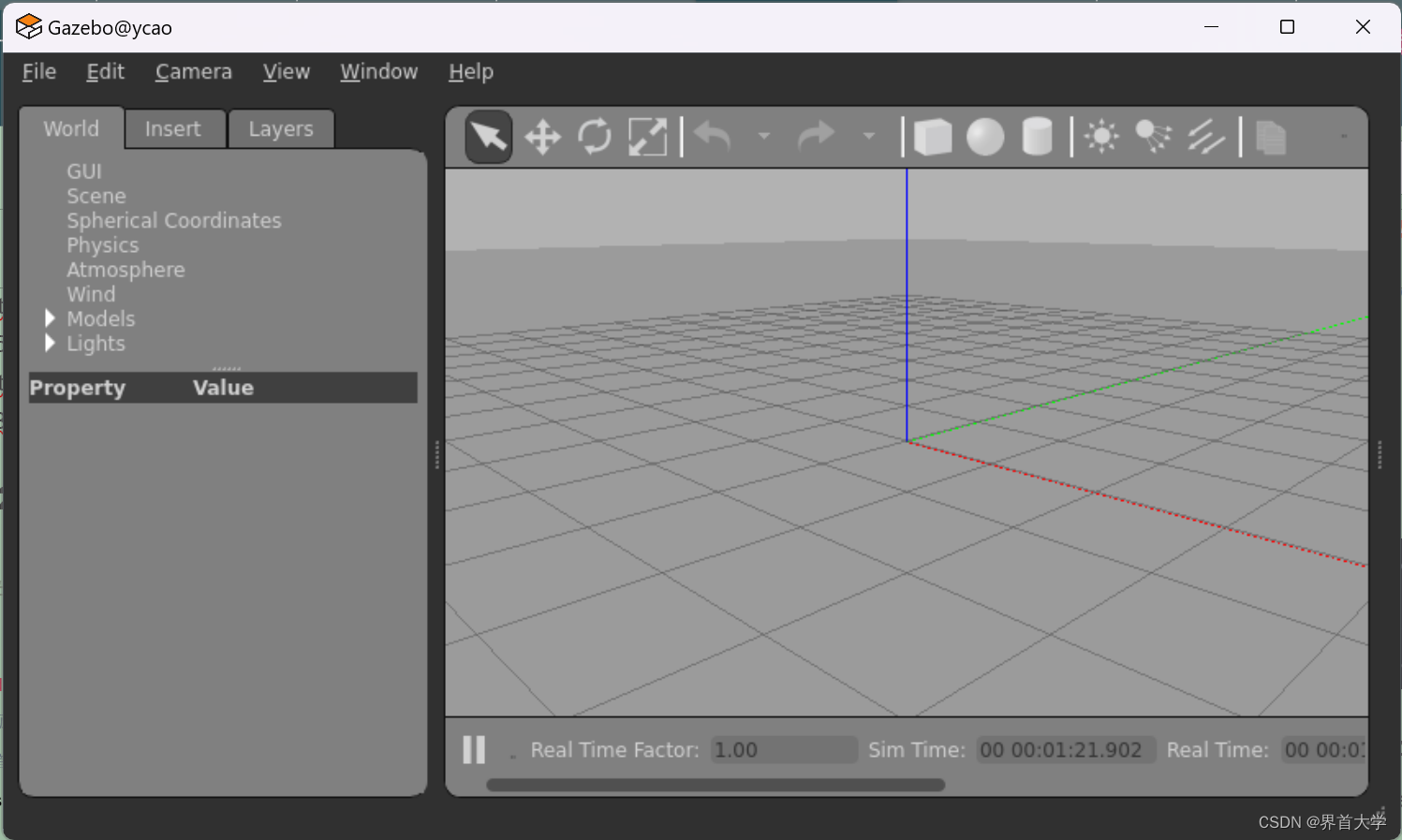
Task: Click the copy icon in toolbar
Action: (x=1271, y=137)
